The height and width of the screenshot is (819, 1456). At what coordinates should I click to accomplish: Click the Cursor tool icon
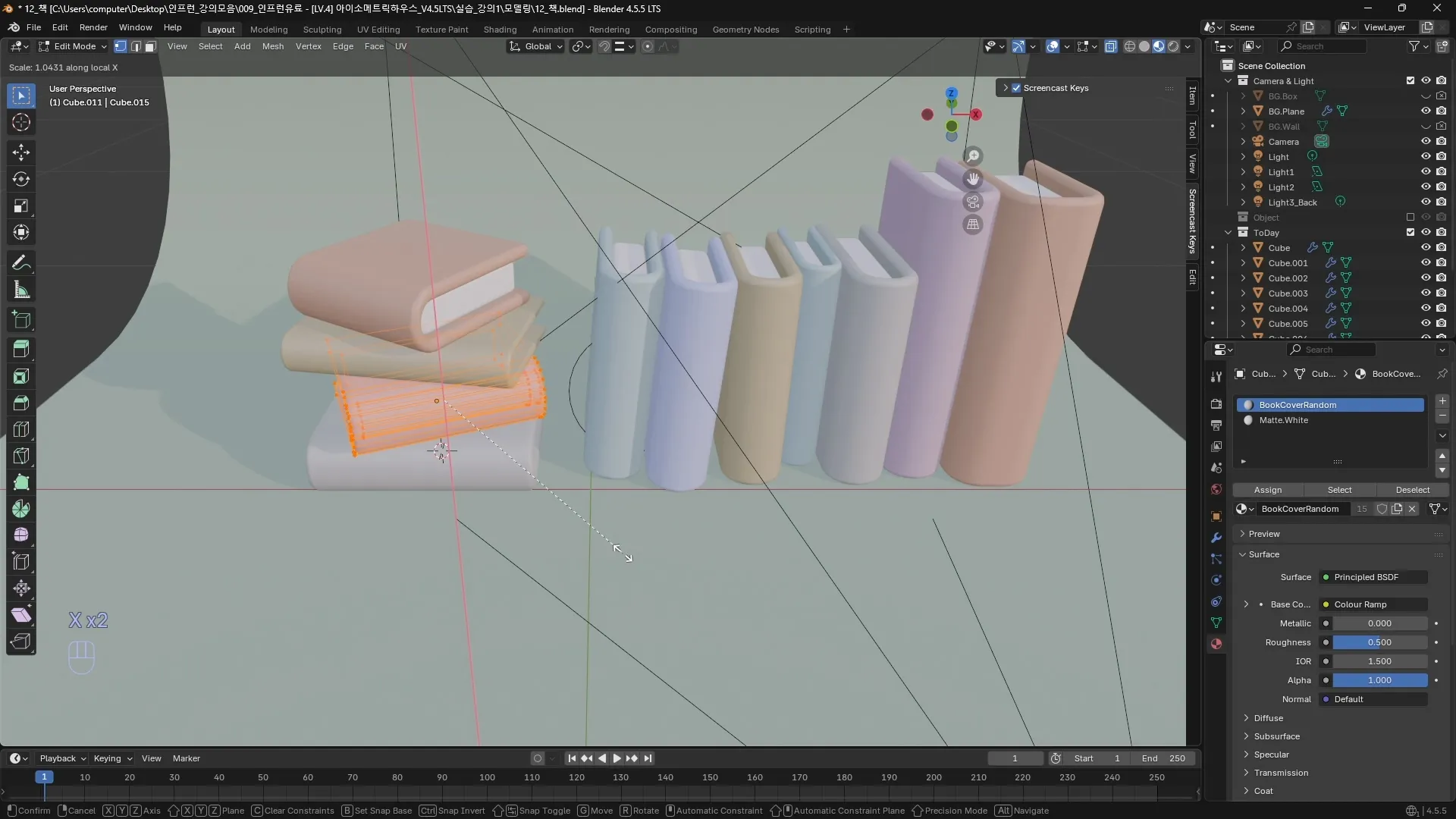(x=21, y=123)
